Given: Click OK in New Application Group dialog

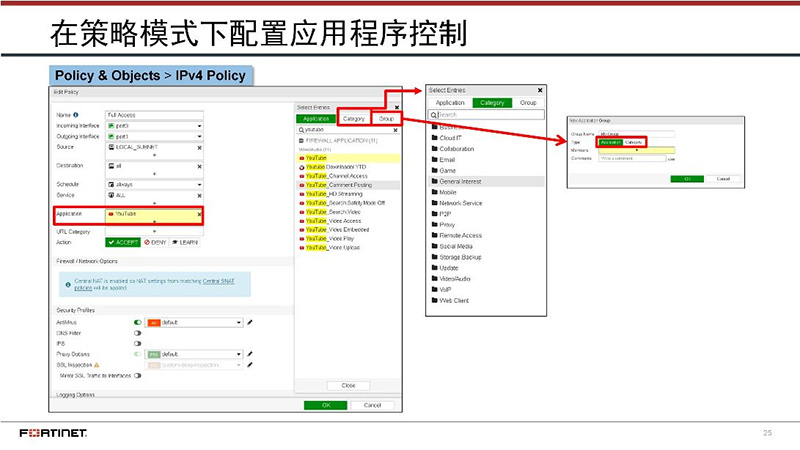Looking at the screenshot, I should tap(687, 179).
